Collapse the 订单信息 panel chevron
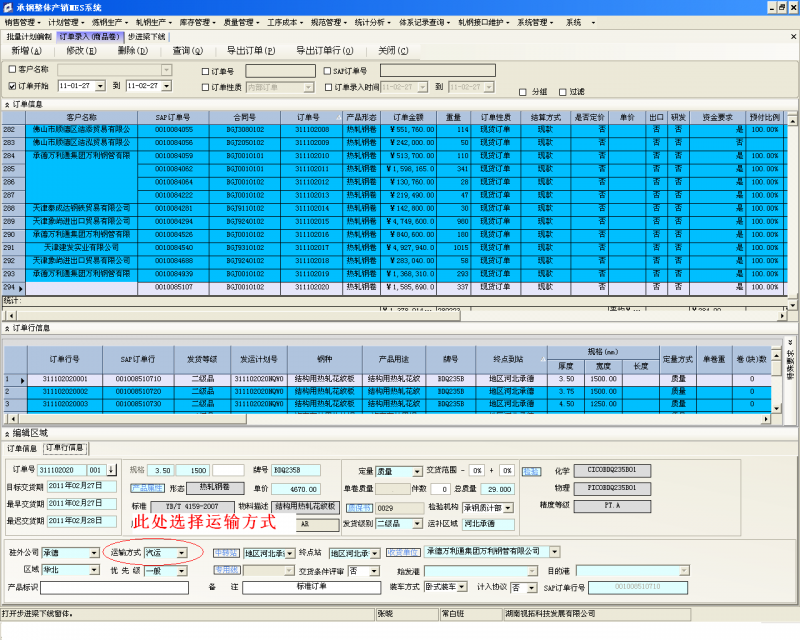 [x=6, y=104]
